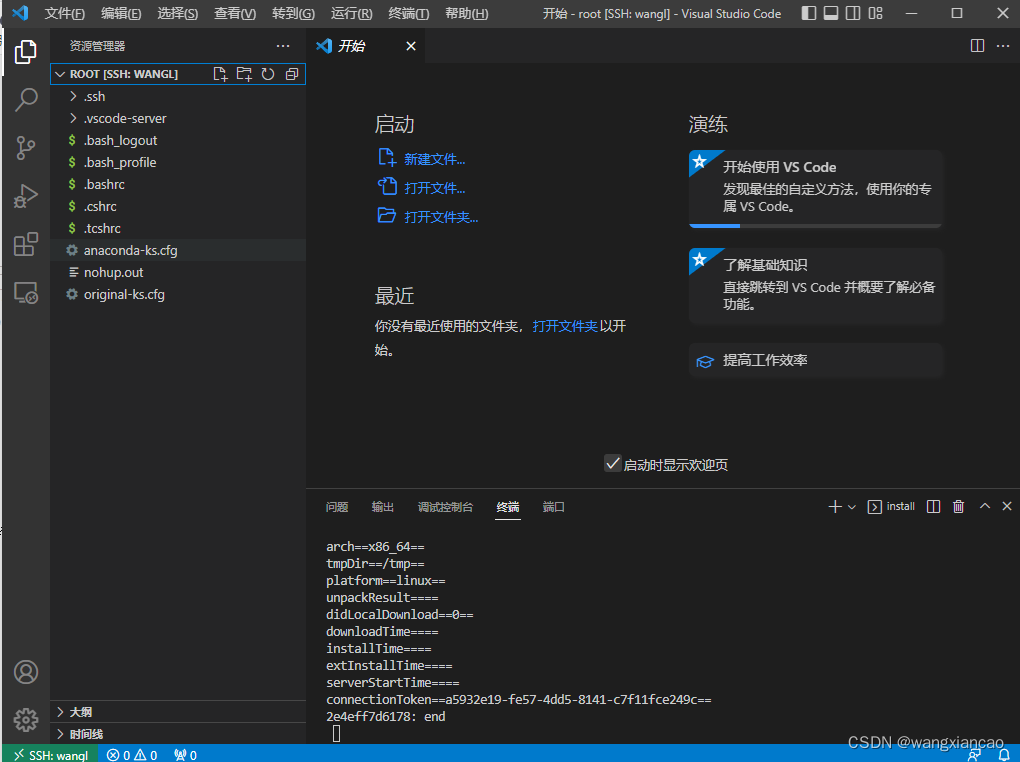Expand the .vscode-server folder

178,118
